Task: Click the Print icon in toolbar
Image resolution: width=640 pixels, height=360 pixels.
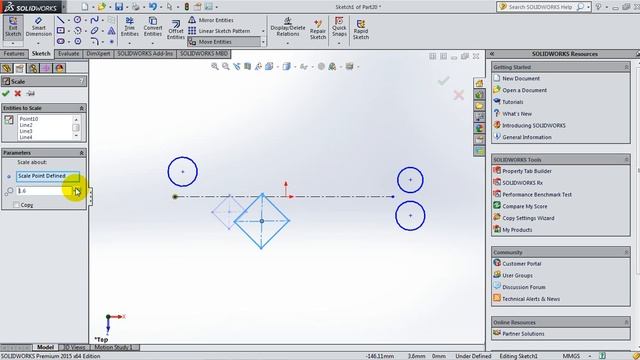Action: [x=136, y=7]
